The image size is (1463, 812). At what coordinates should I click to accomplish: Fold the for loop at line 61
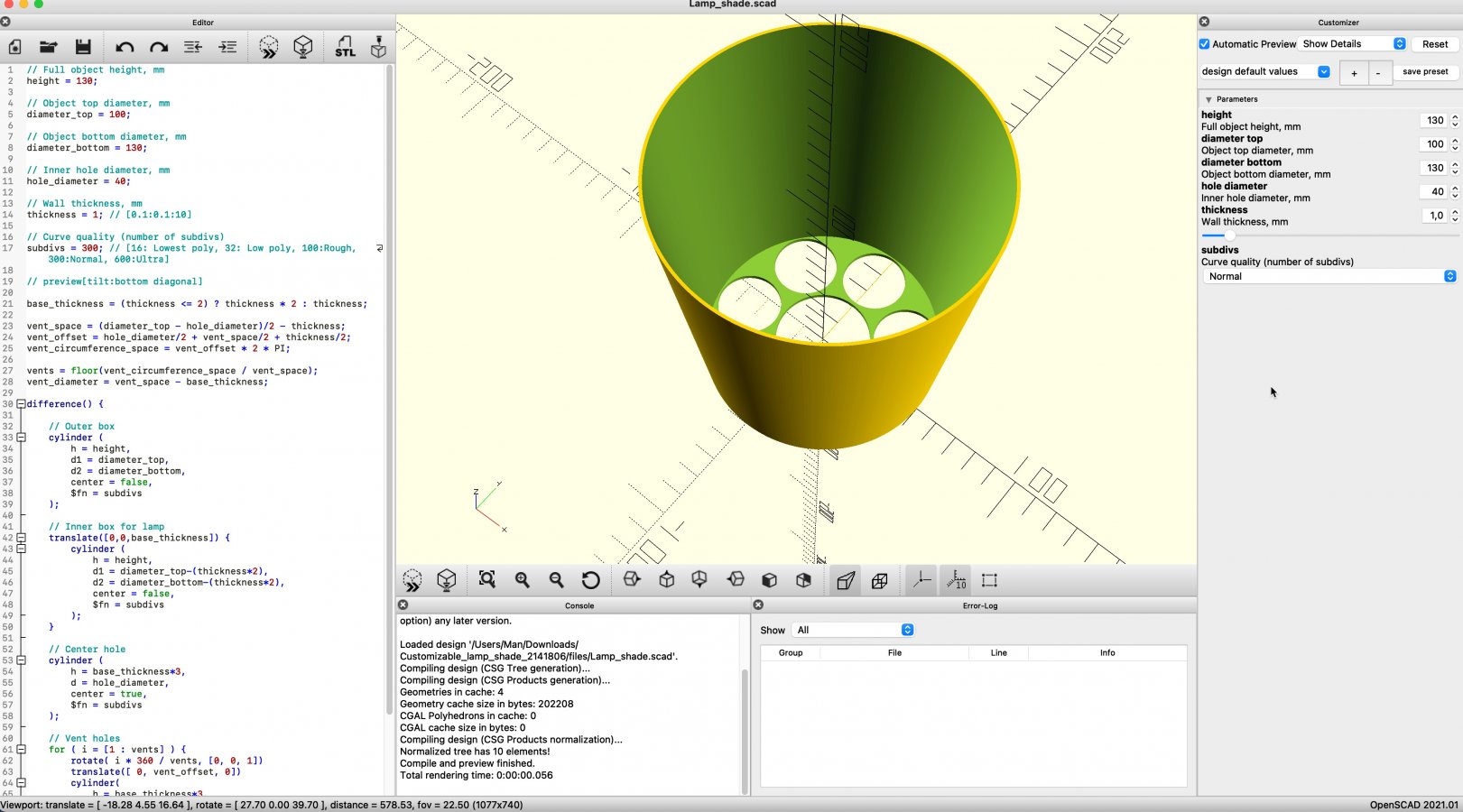click(21, 750)
